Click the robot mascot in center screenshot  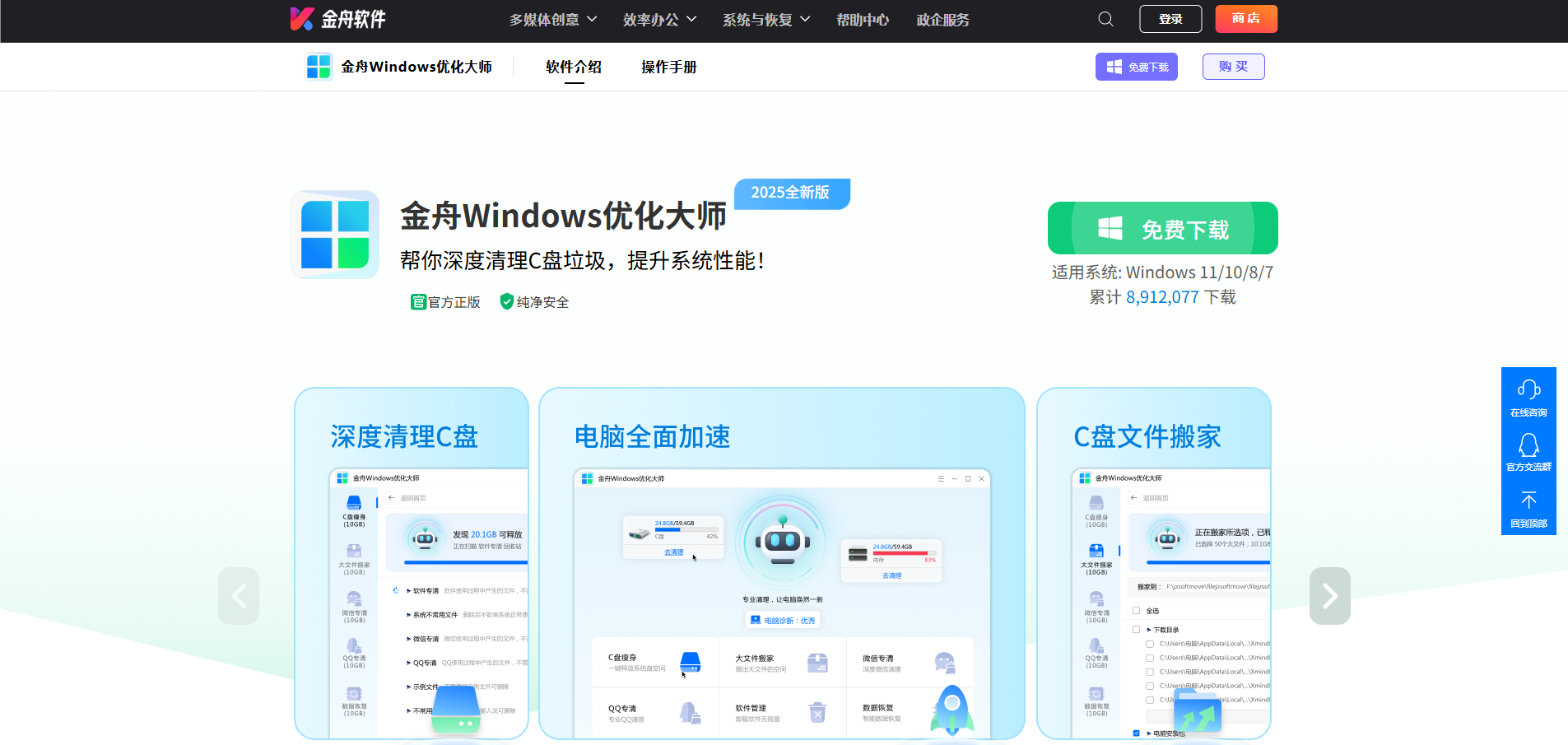(782, 541)
